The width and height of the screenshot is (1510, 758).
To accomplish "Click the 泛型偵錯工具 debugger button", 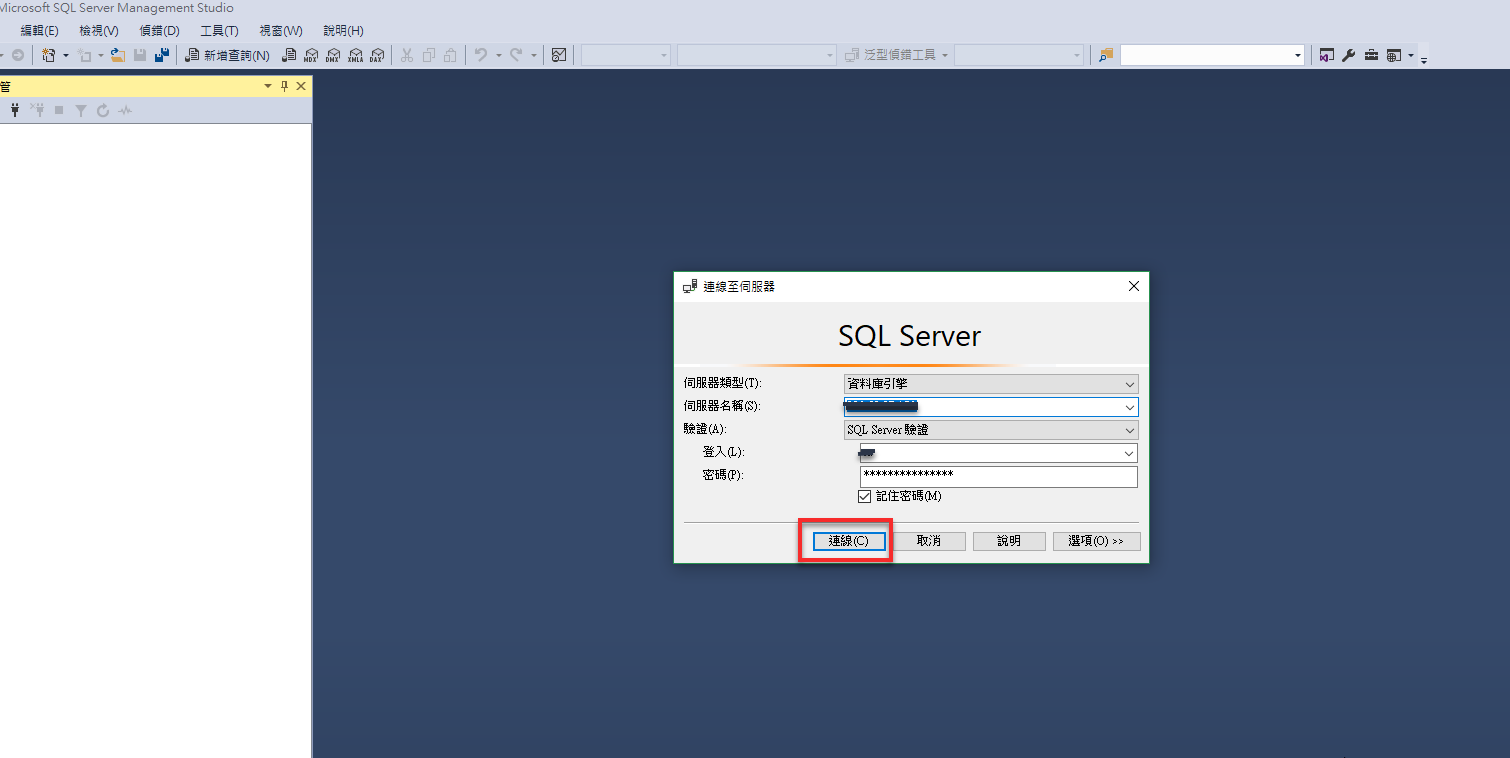I will (890, 55).
